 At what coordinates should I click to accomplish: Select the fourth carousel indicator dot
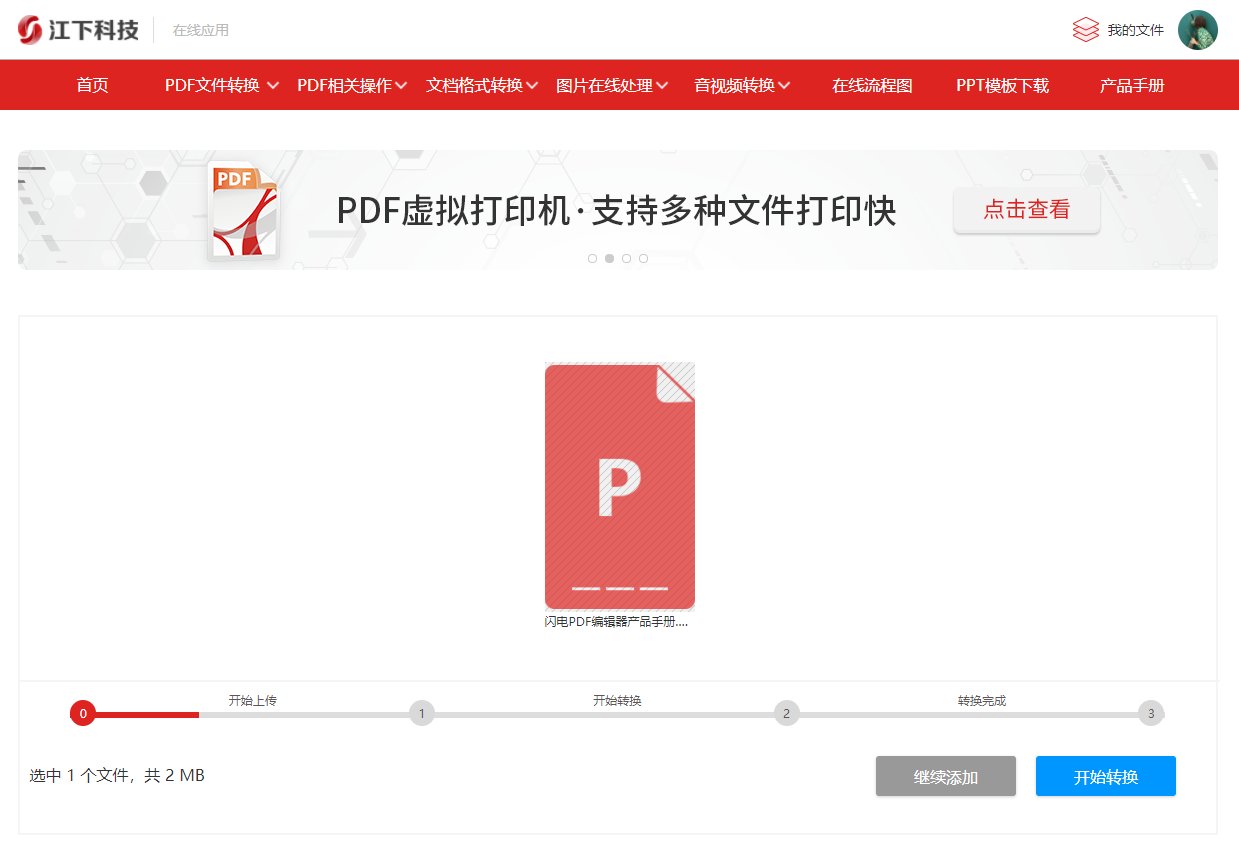tap(643, 258)
